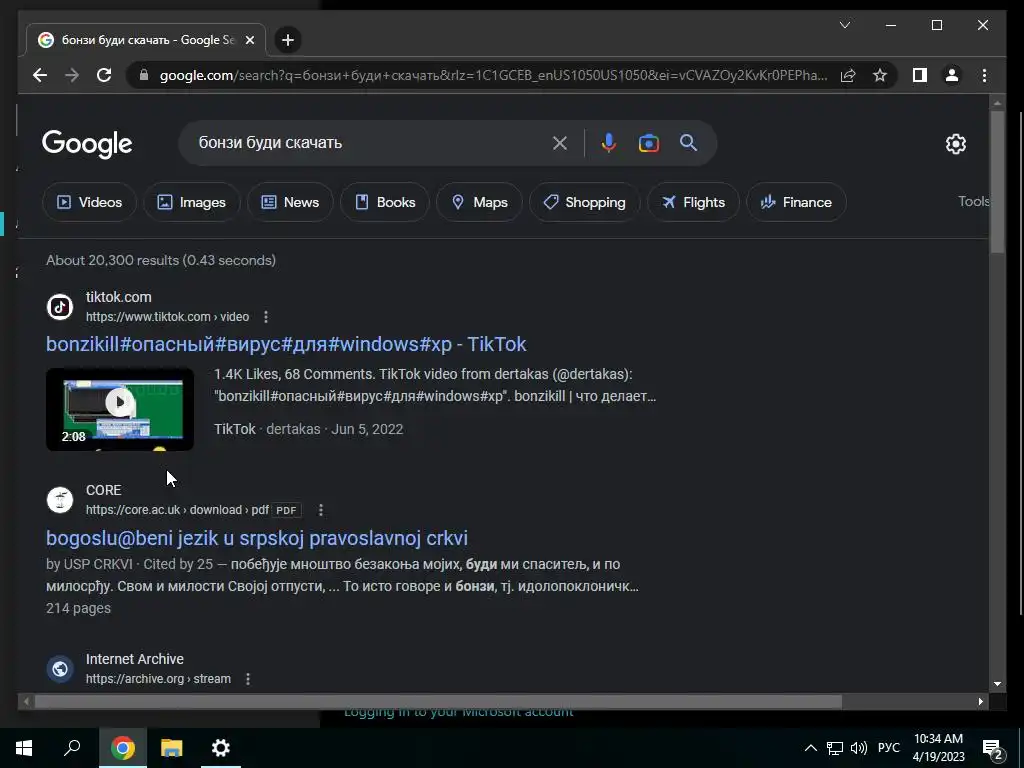
Task: Switch to Flights results
Action: pos(693,202)
